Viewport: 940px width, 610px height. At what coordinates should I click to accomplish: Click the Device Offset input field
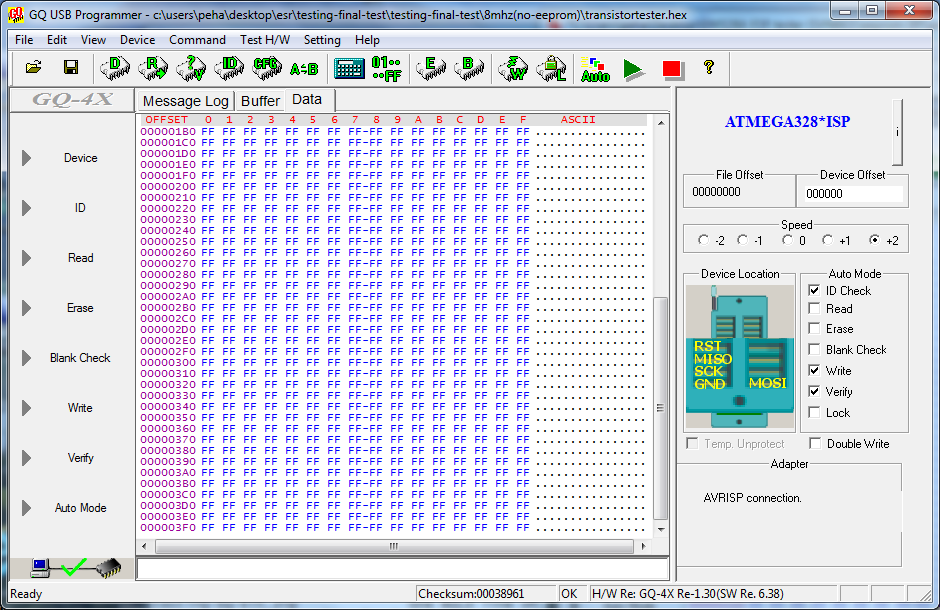tap(852, 193)
